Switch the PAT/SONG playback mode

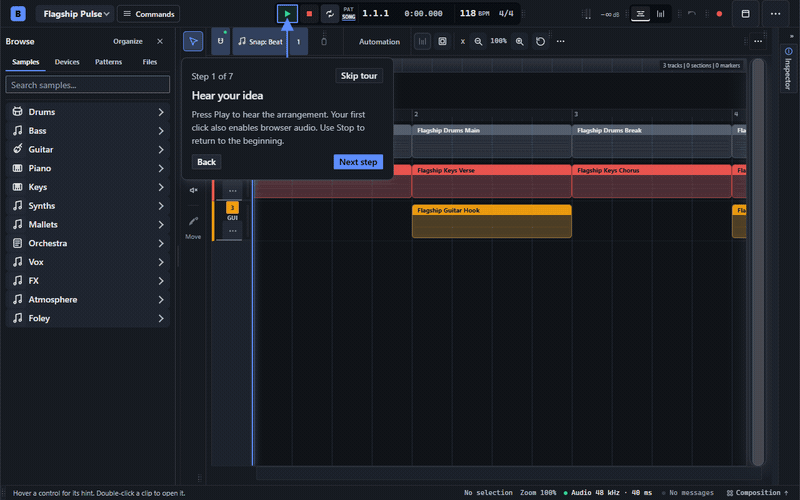click(x=348, y=14)
